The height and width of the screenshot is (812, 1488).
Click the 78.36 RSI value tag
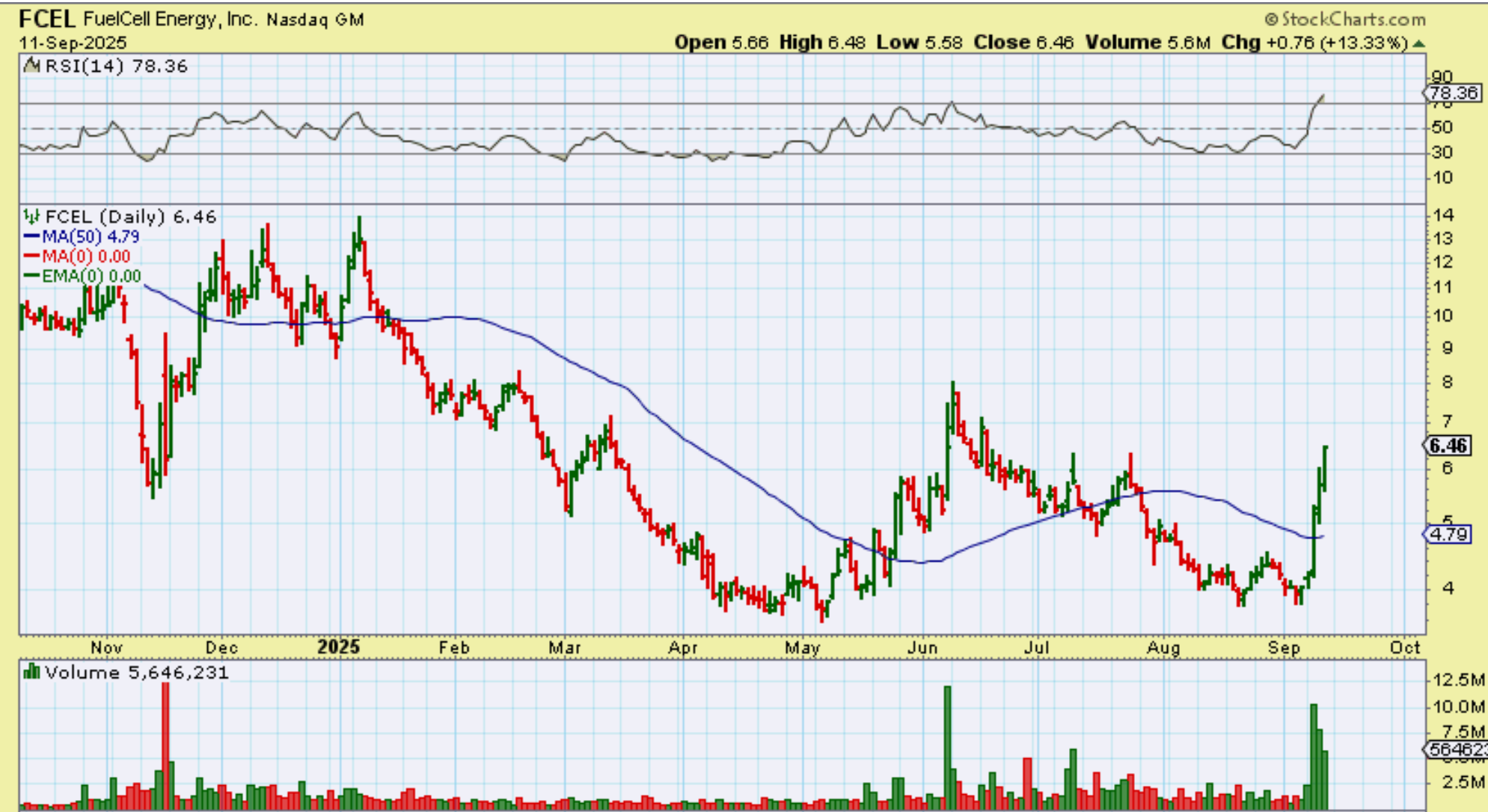pyautogui.click(x=1452, y=93)
